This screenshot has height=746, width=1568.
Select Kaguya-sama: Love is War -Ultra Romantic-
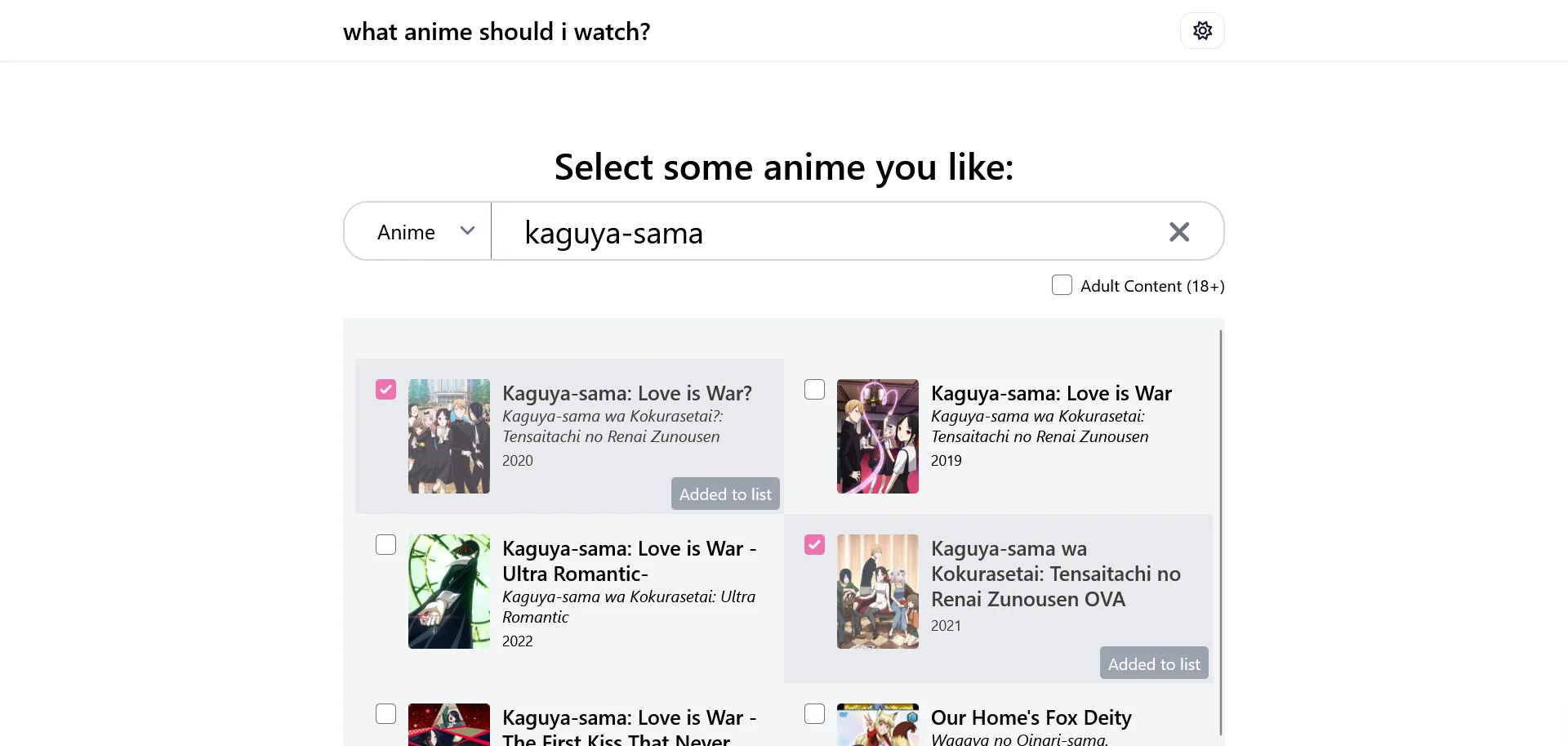(x=385, y=544)
